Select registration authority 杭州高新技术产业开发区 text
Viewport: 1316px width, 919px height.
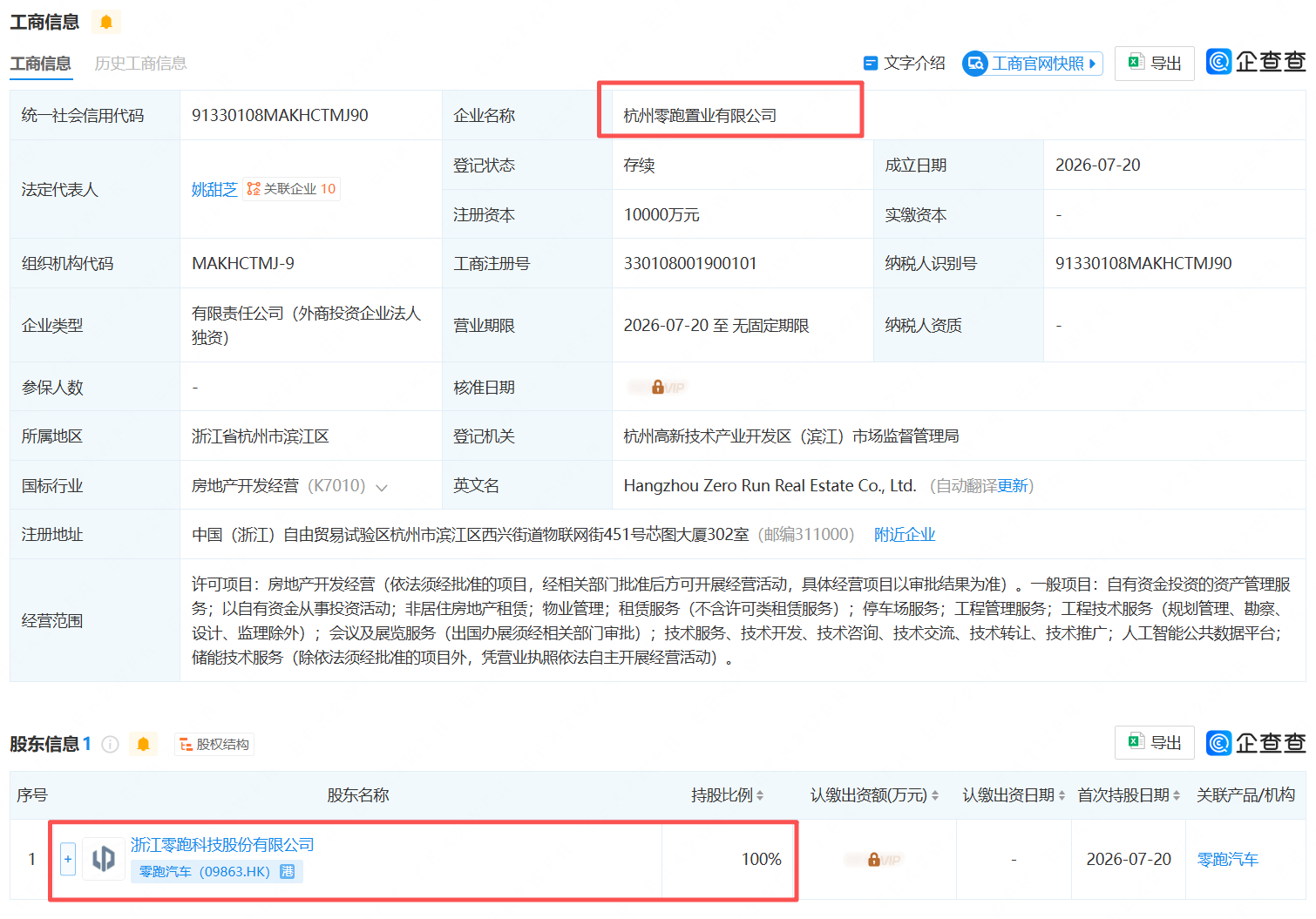(x=791, y=436)
